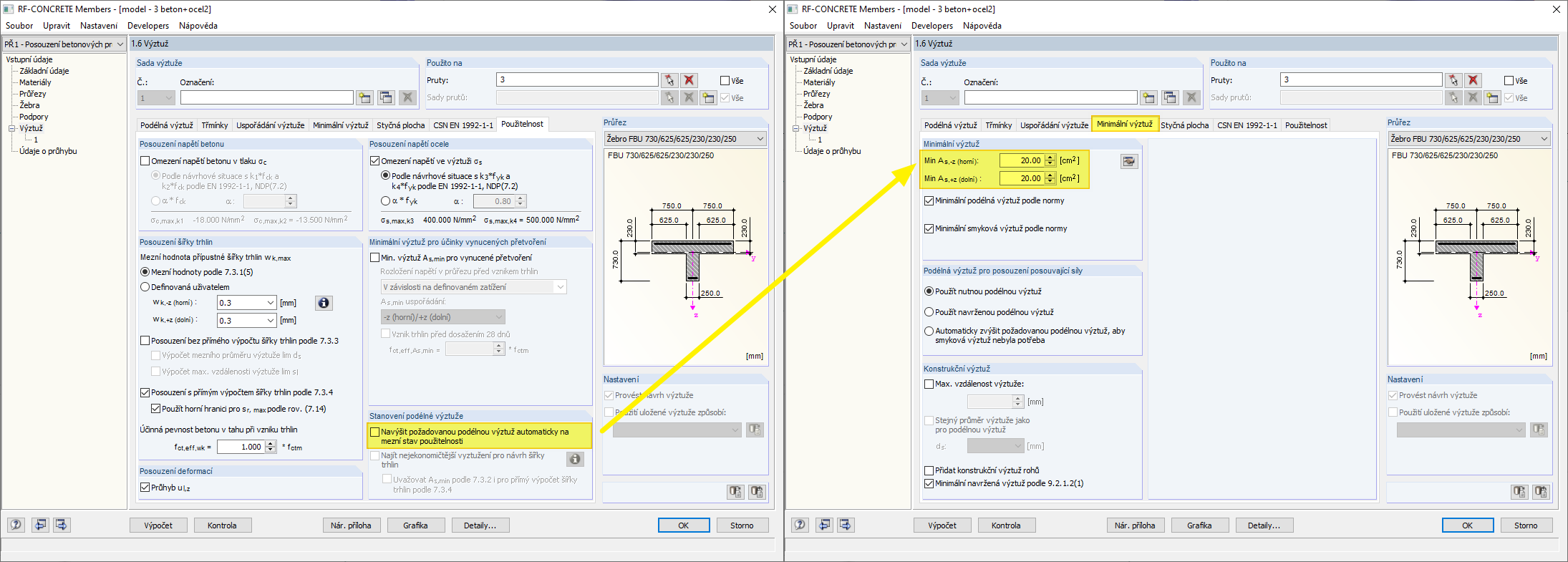Click first of two settings icons under Nastavení, left window

[x=735, y=492]
